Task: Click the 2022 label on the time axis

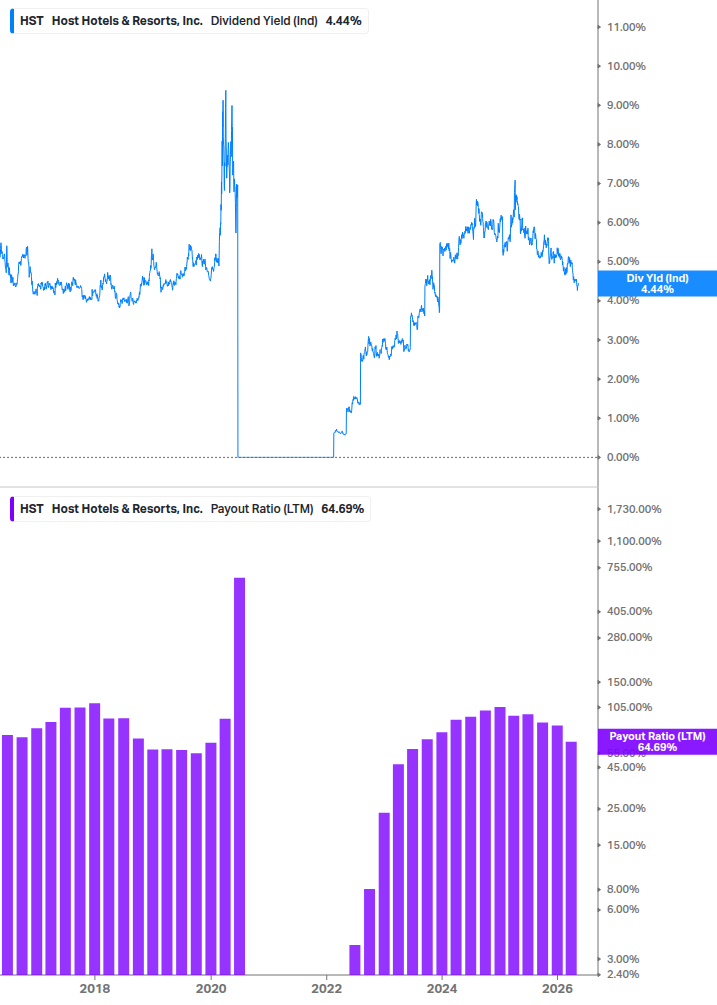Action: pos(327,988)
